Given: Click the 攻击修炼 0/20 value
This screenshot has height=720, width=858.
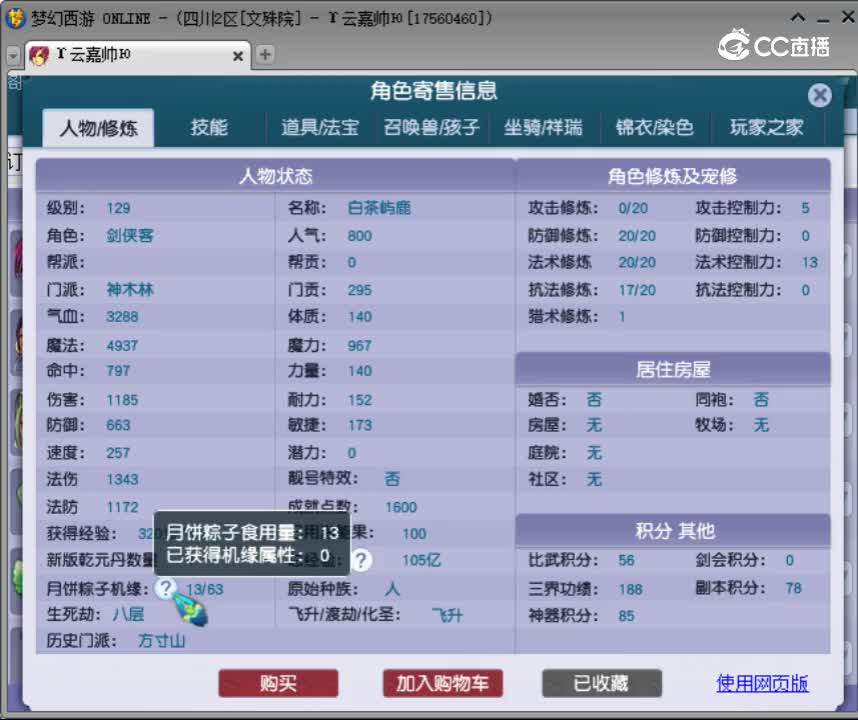Looking at the screenshot, I should [633, 208].
